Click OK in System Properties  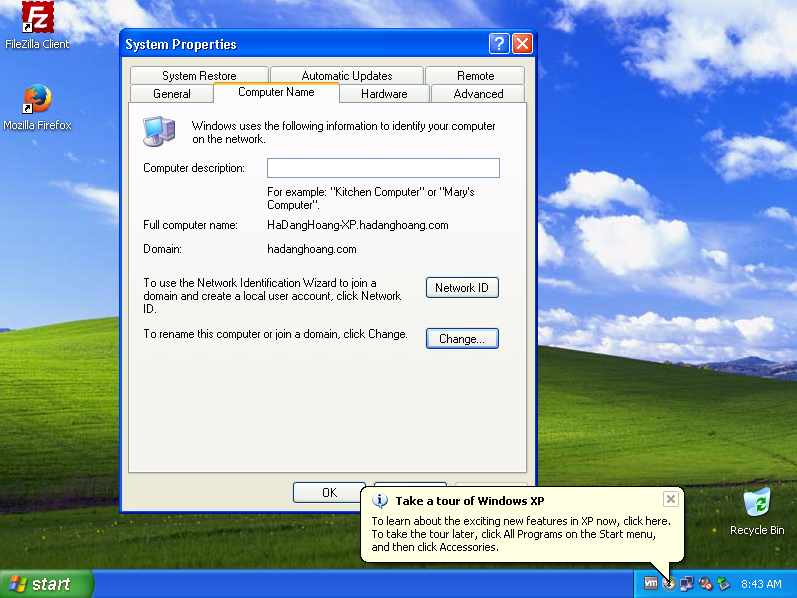coord(329,492)
